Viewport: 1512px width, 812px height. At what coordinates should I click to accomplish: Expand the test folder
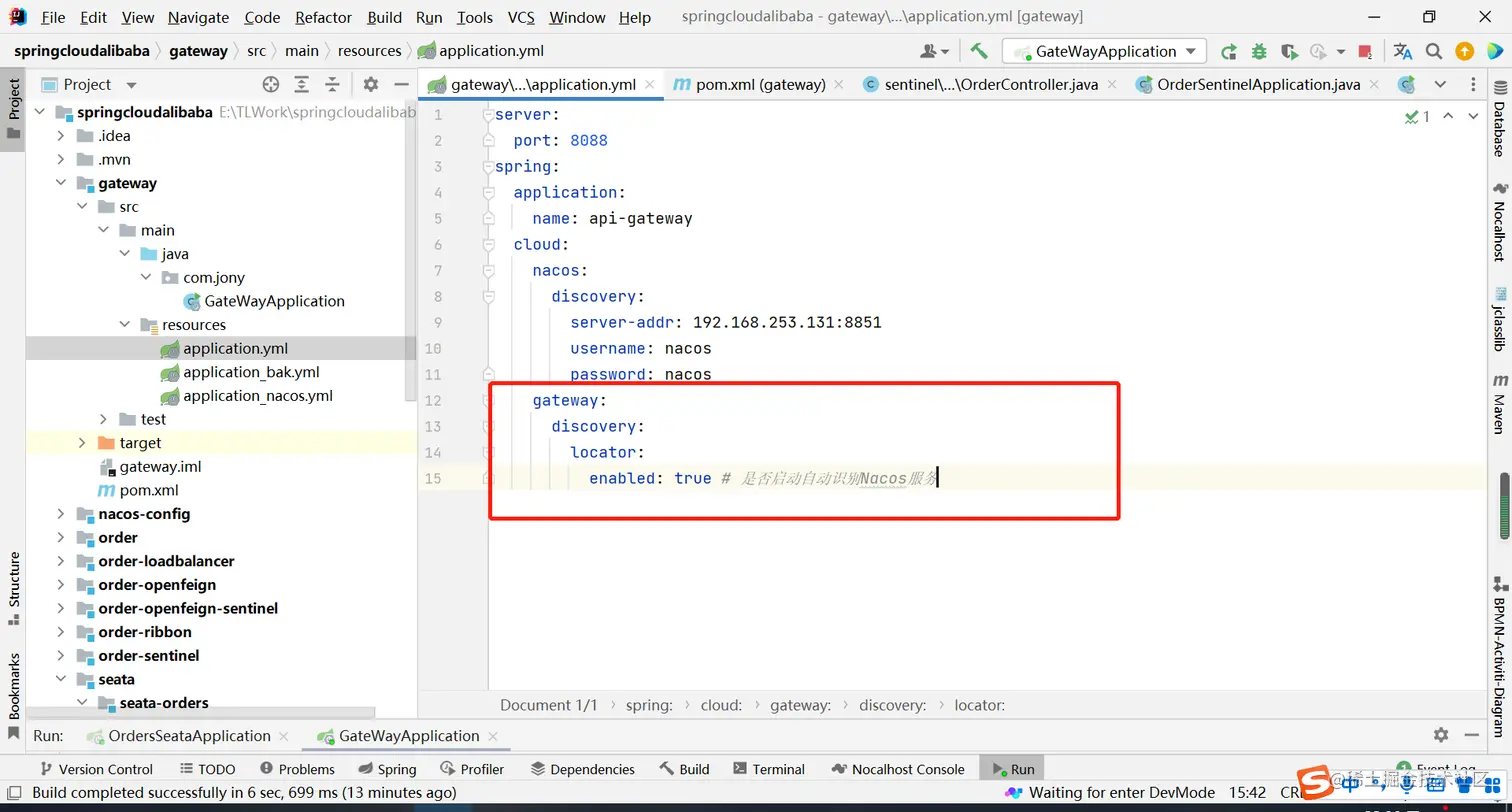[103, 419]
